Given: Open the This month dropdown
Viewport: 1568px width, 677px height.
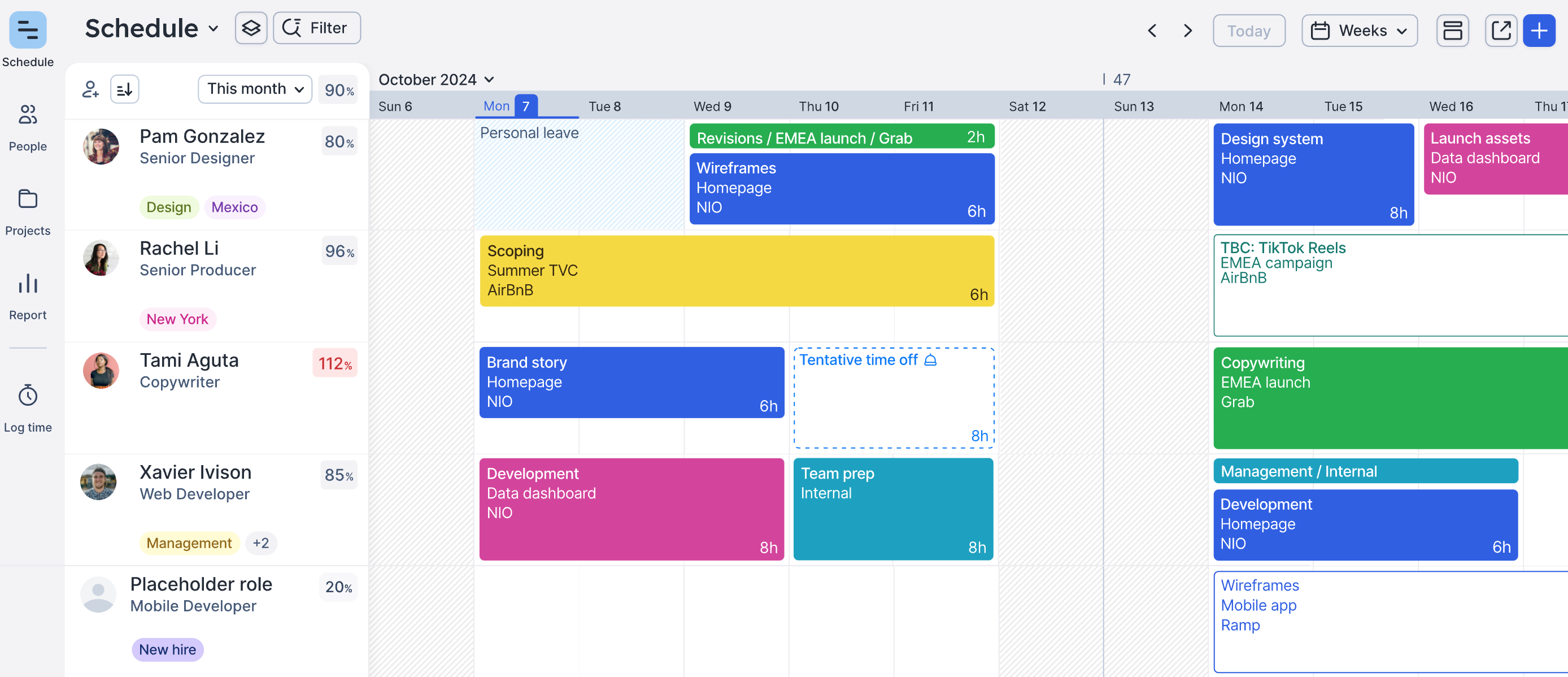Looking at the screenshot, I should (x=254, y=89).
